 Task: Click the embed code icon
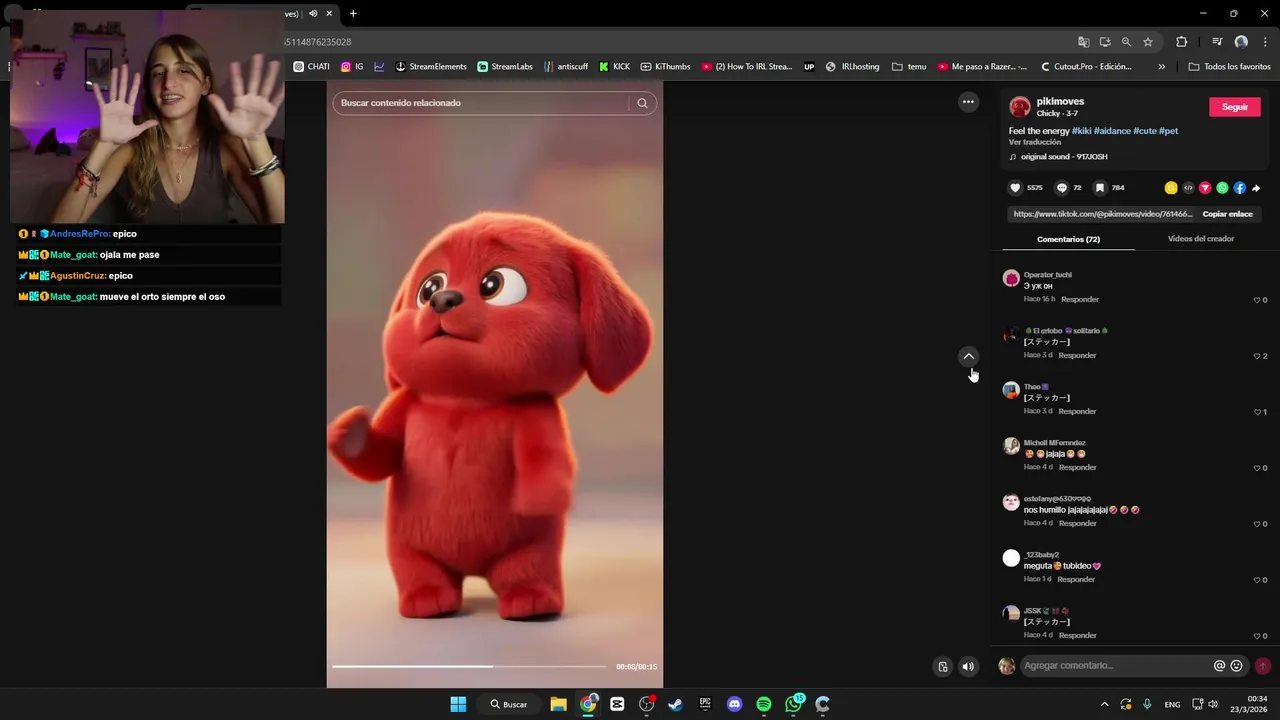(x=1188, y=188)
